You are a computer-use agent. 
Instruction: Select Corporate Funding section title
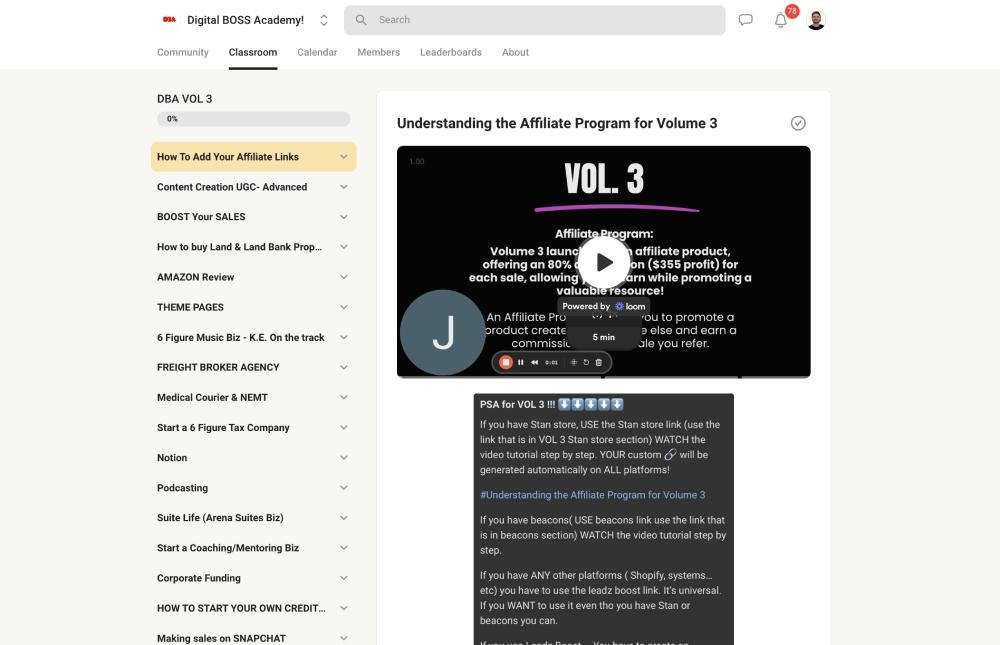click(199, 578)
